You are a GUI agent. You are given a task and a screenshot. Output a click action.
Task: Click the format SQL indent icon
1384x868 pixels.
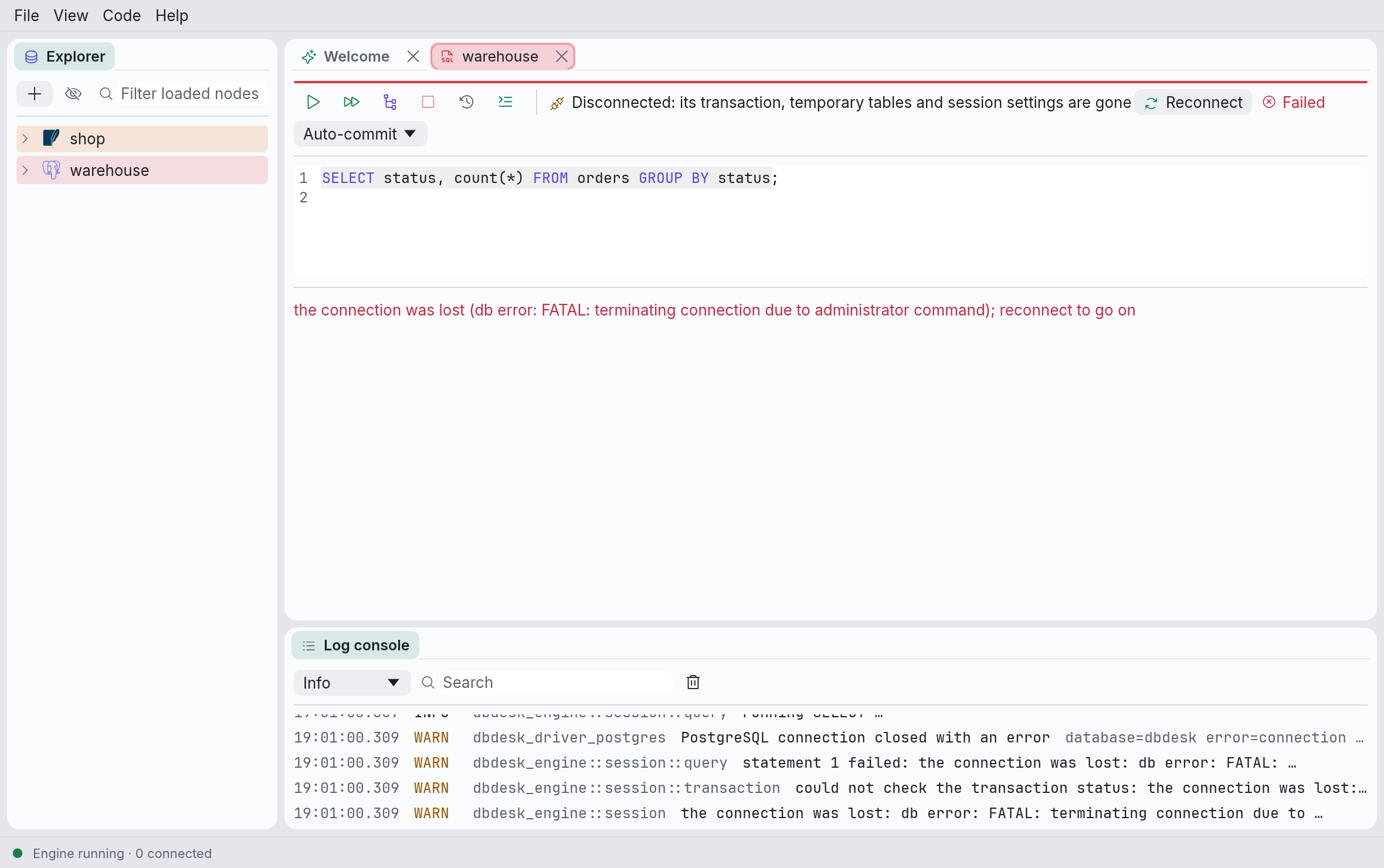[x=505, y=102]
